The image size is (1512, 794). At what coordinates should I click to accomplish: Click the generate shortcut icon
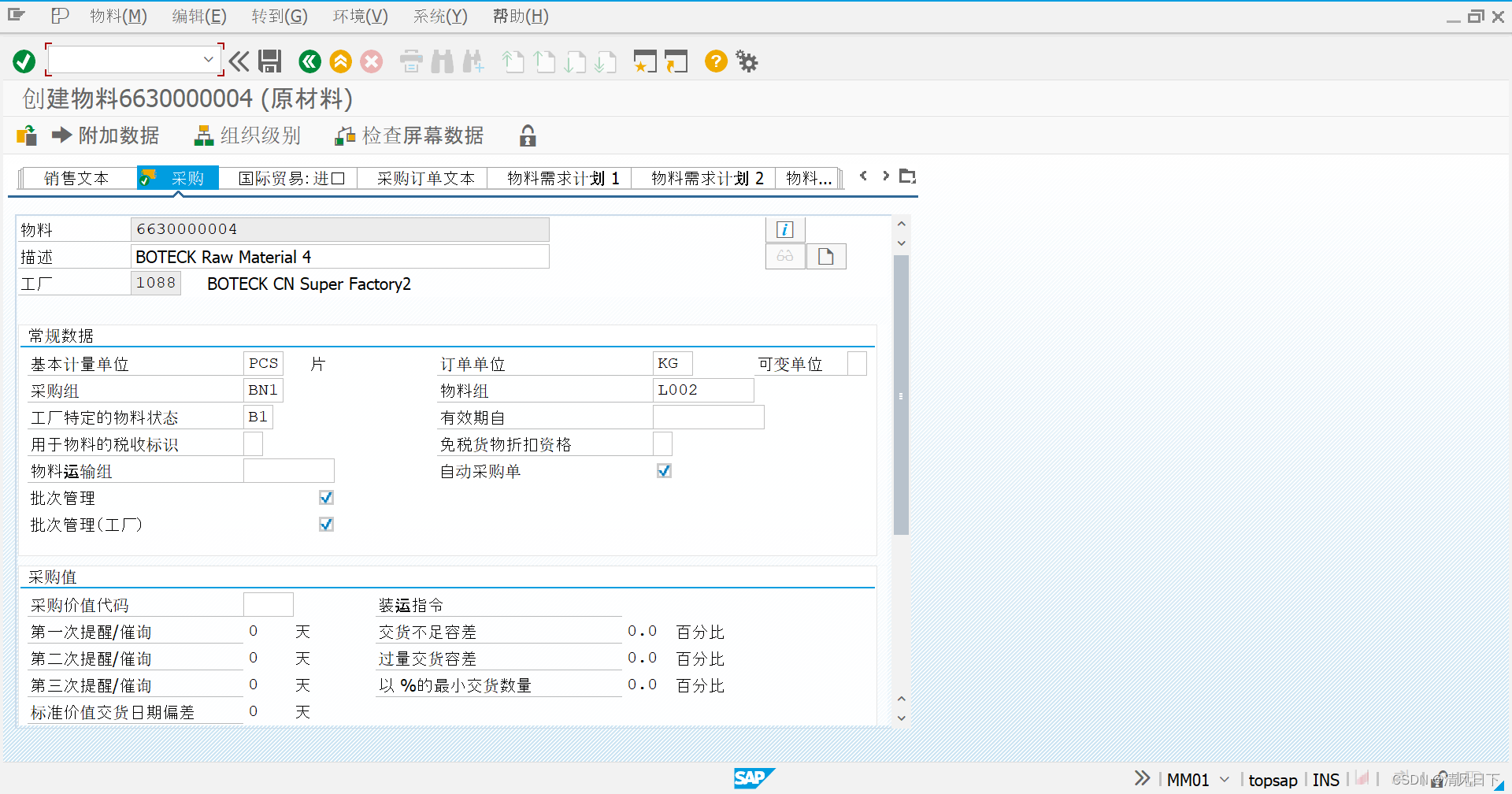coord(676,61)
